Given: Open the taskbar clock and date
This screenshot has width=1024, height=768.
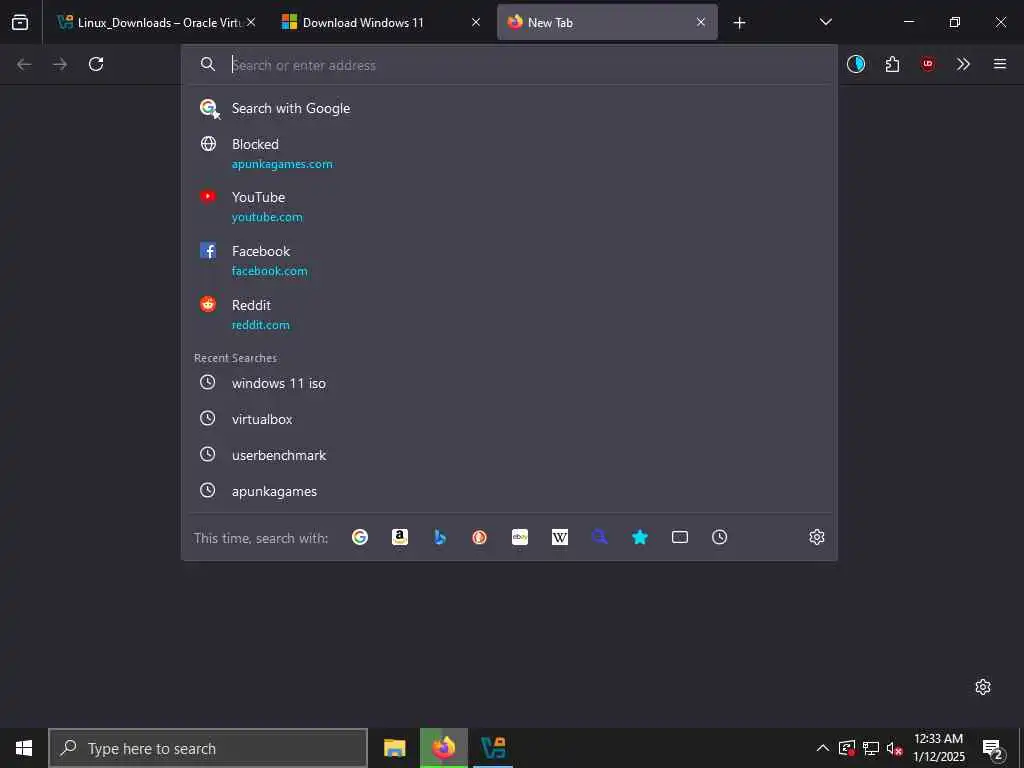Looking at the screenshot, I should click(x=938, y=748).
